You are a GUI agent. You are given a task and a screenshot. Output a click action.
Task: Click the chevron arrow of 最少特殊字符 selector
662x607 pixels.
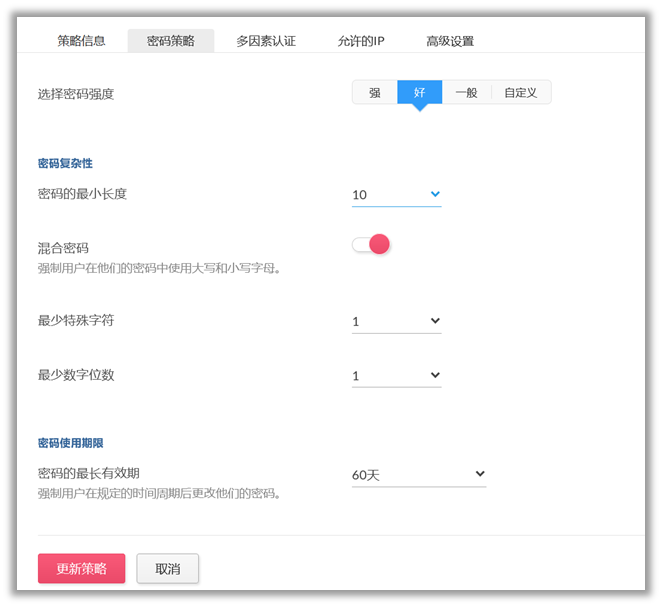pos(435,321)
